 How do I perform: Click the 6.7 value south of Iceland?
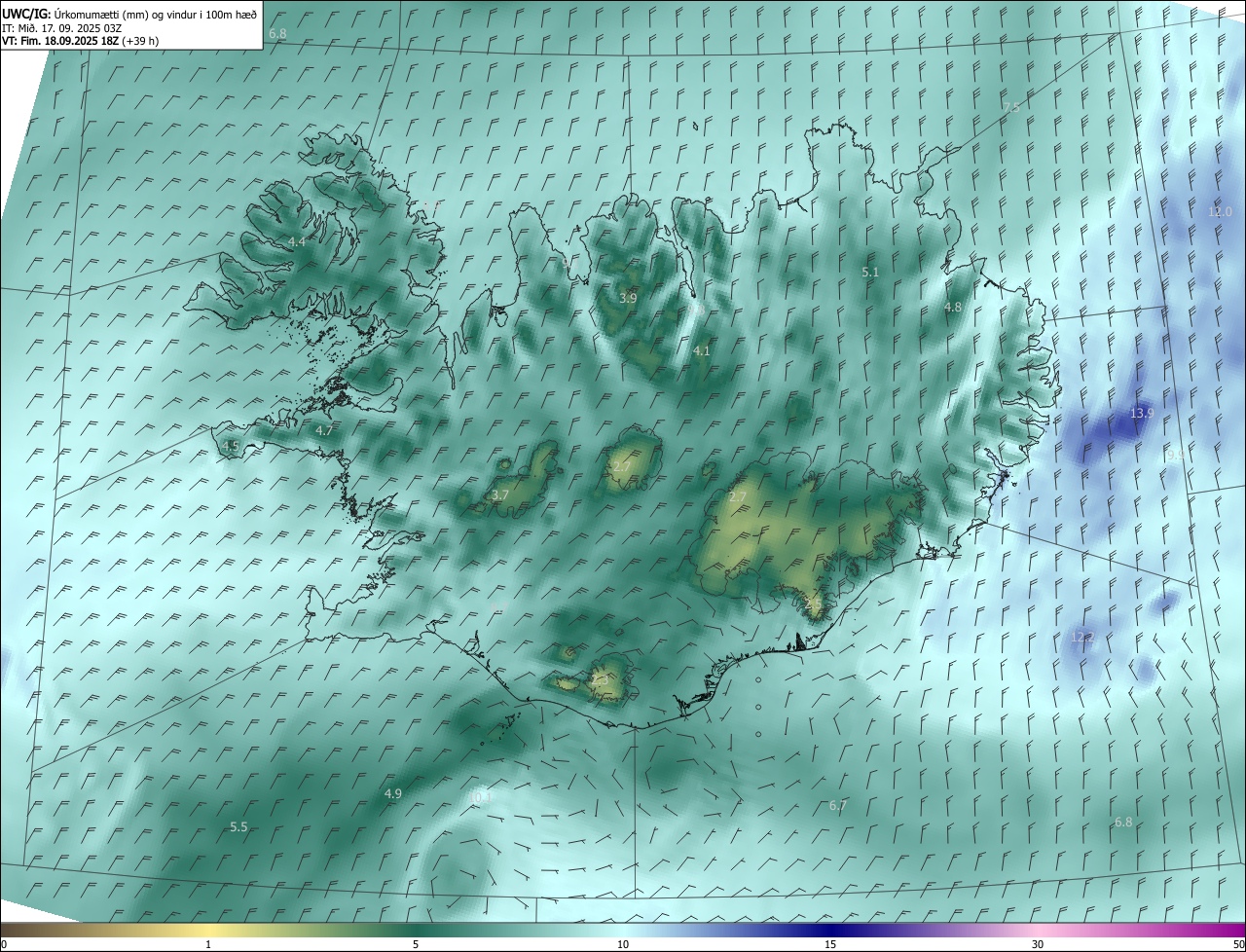click(838, 806)
